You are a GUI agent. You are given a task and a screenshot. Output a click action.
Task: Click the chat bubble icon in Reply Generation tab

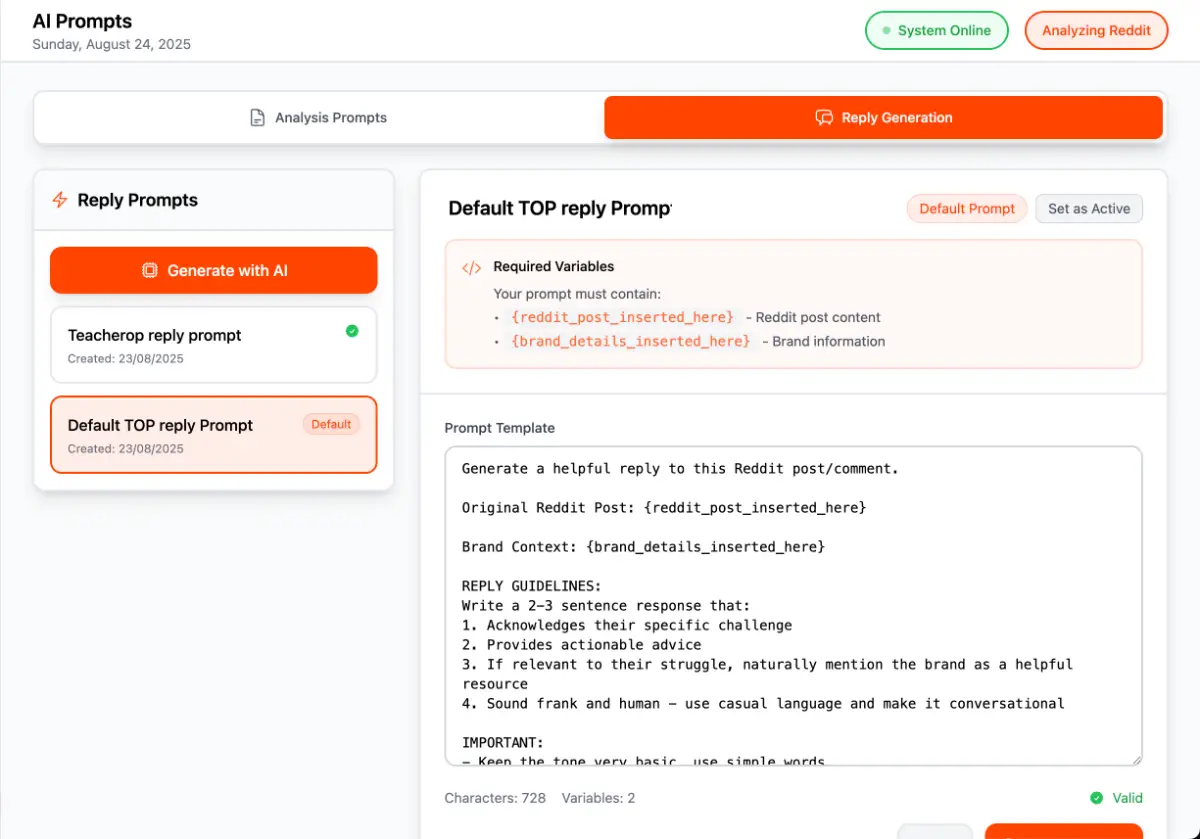coord(824,118)
